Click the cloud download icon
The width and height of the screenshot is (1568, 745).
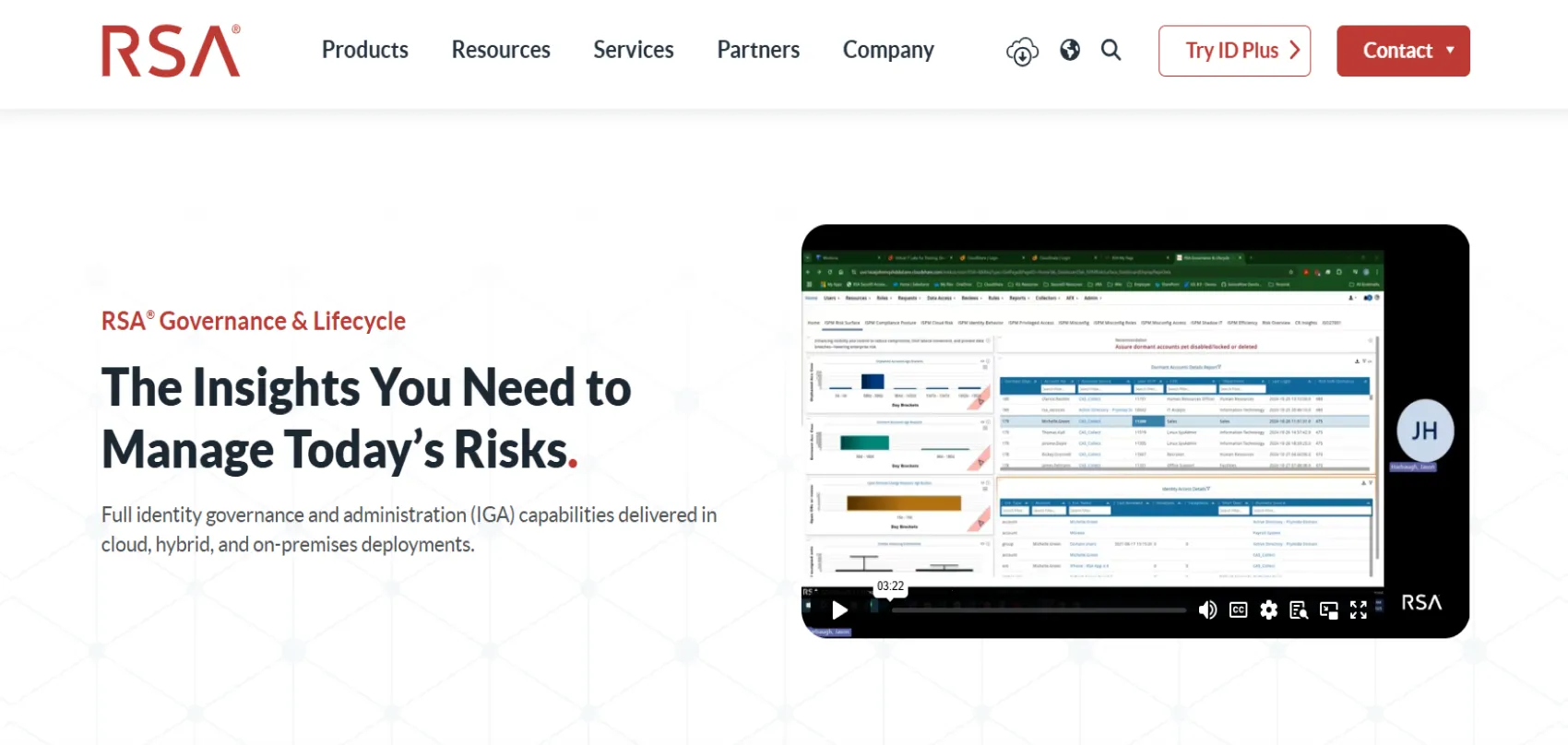pyautogui.click(x=1022, y=52)
